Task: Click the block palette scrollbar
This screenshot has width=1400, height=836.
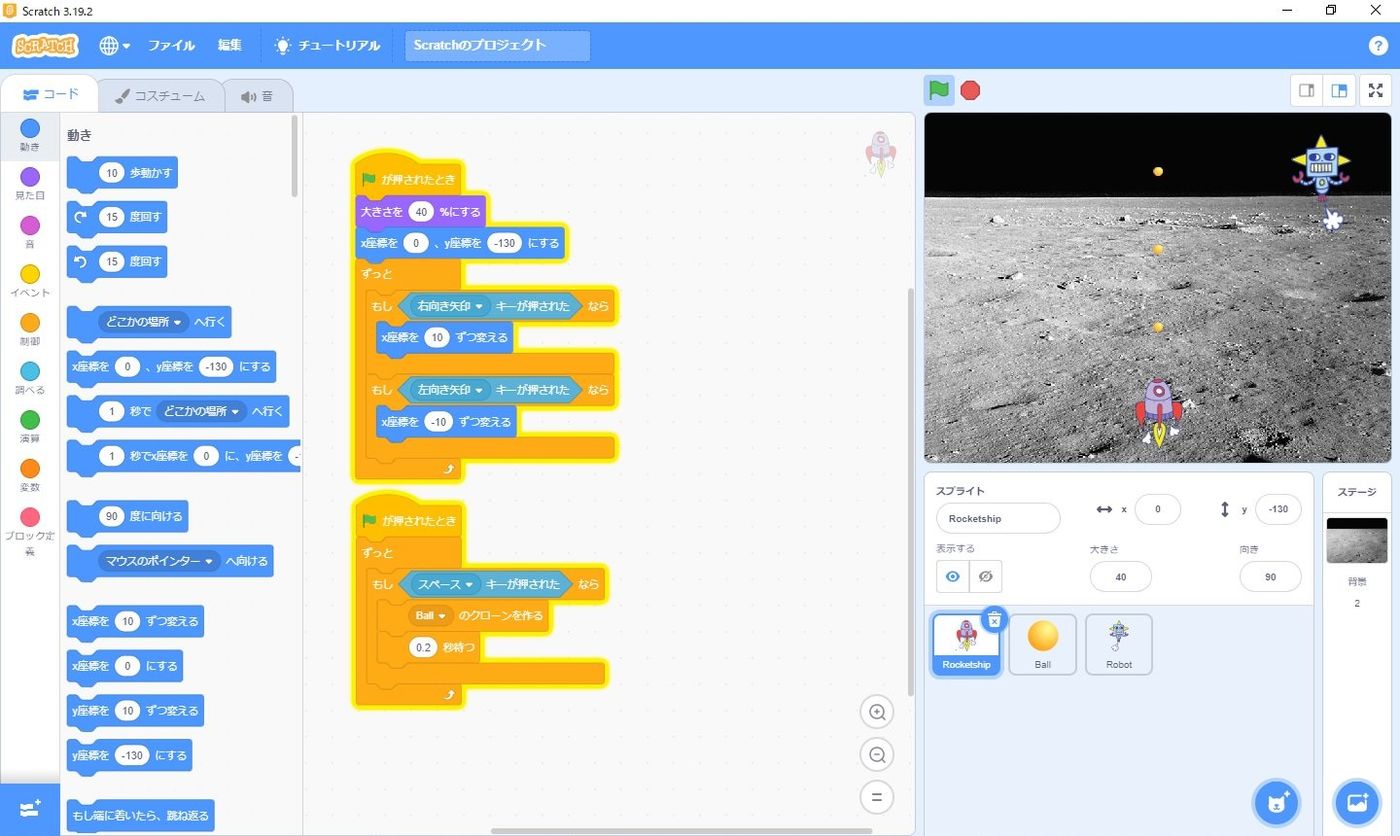Action: pyautogui.click(x=295, y=156)
